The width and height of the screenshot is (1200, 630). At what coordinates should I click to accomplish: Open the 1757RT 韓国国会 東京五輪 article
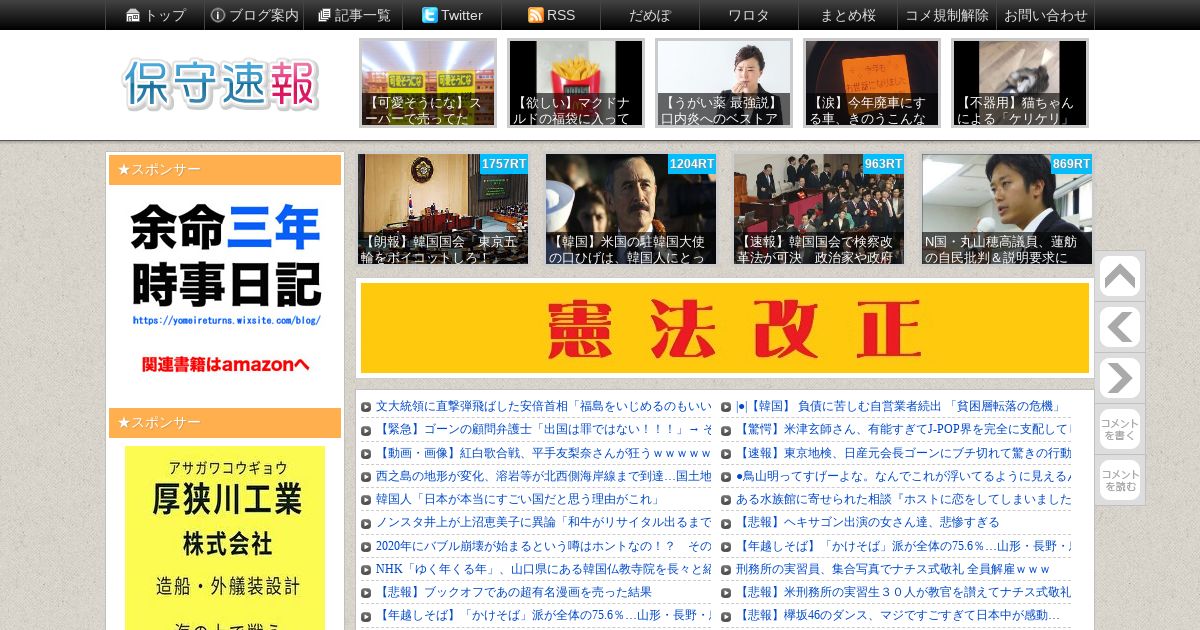pyautogui.click(x=443, y=209)
